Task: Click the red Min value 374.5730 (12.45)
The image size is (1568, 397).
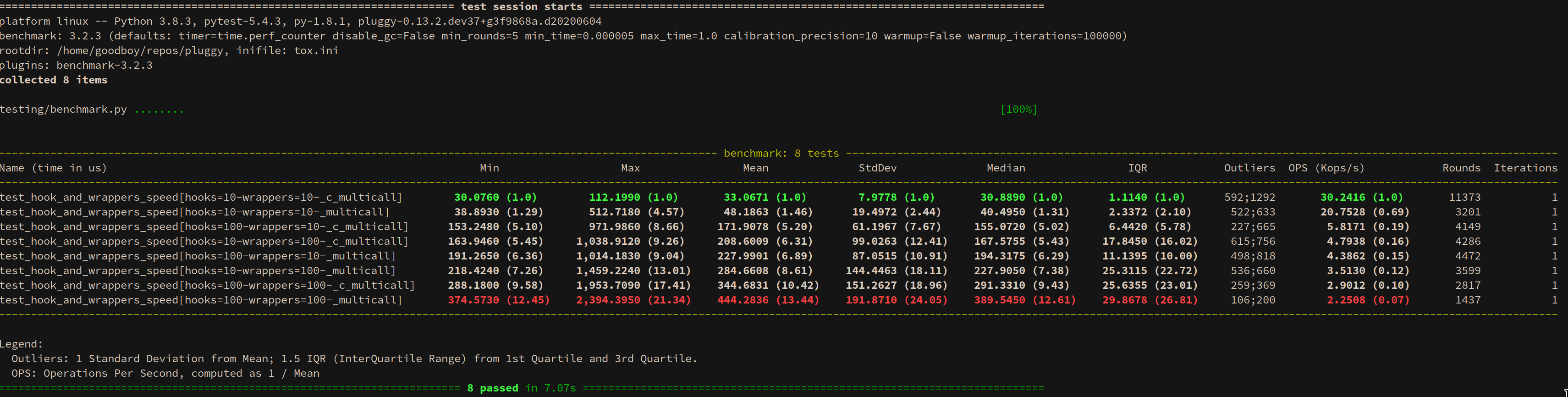Action: point(499,300)
